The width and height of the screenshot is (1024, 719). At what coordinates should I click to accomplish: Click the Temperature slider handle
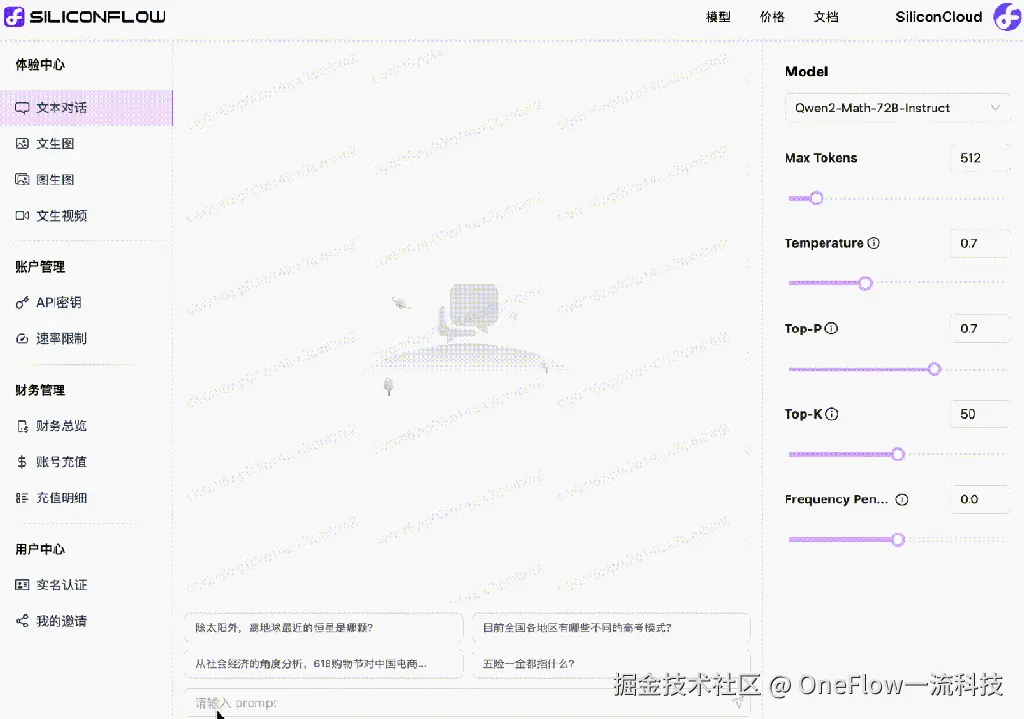pyautogui.click(x=865, y=283)
